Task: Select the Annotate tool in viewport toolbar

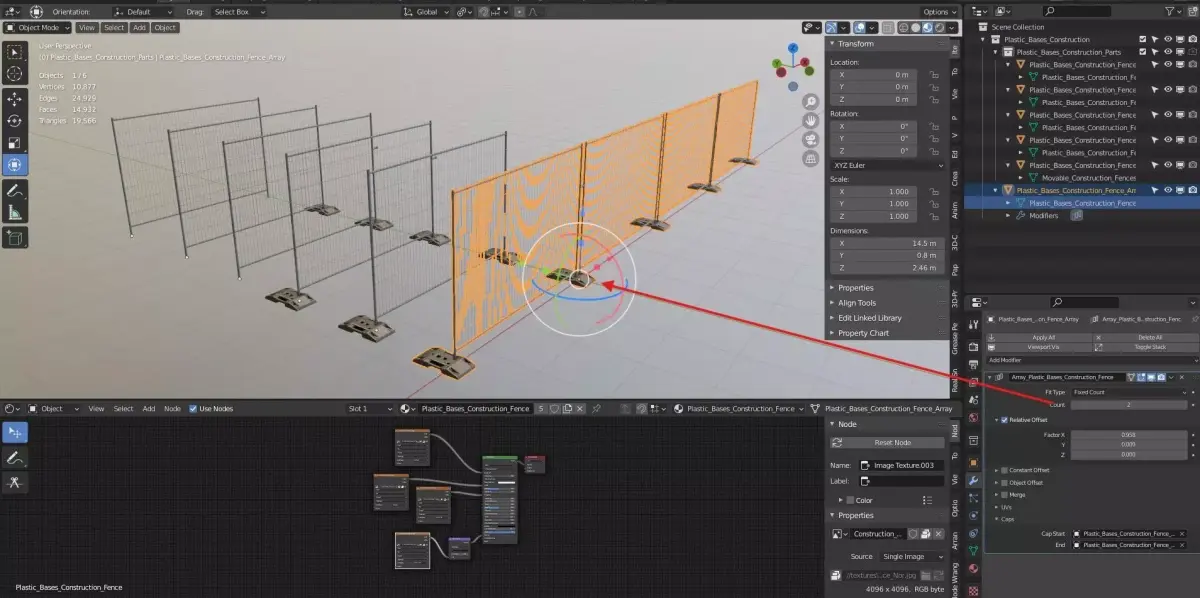Action: 15,190
